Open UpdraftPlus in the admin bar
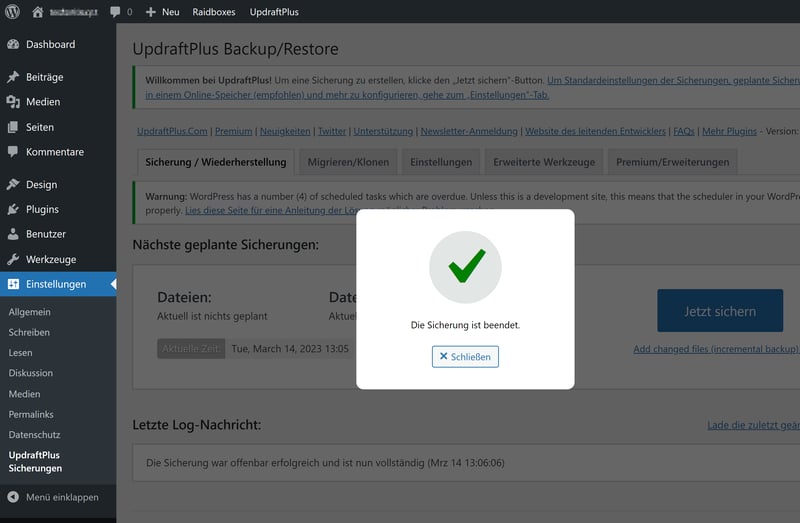800x523 pixels. [x=274, y=12]
